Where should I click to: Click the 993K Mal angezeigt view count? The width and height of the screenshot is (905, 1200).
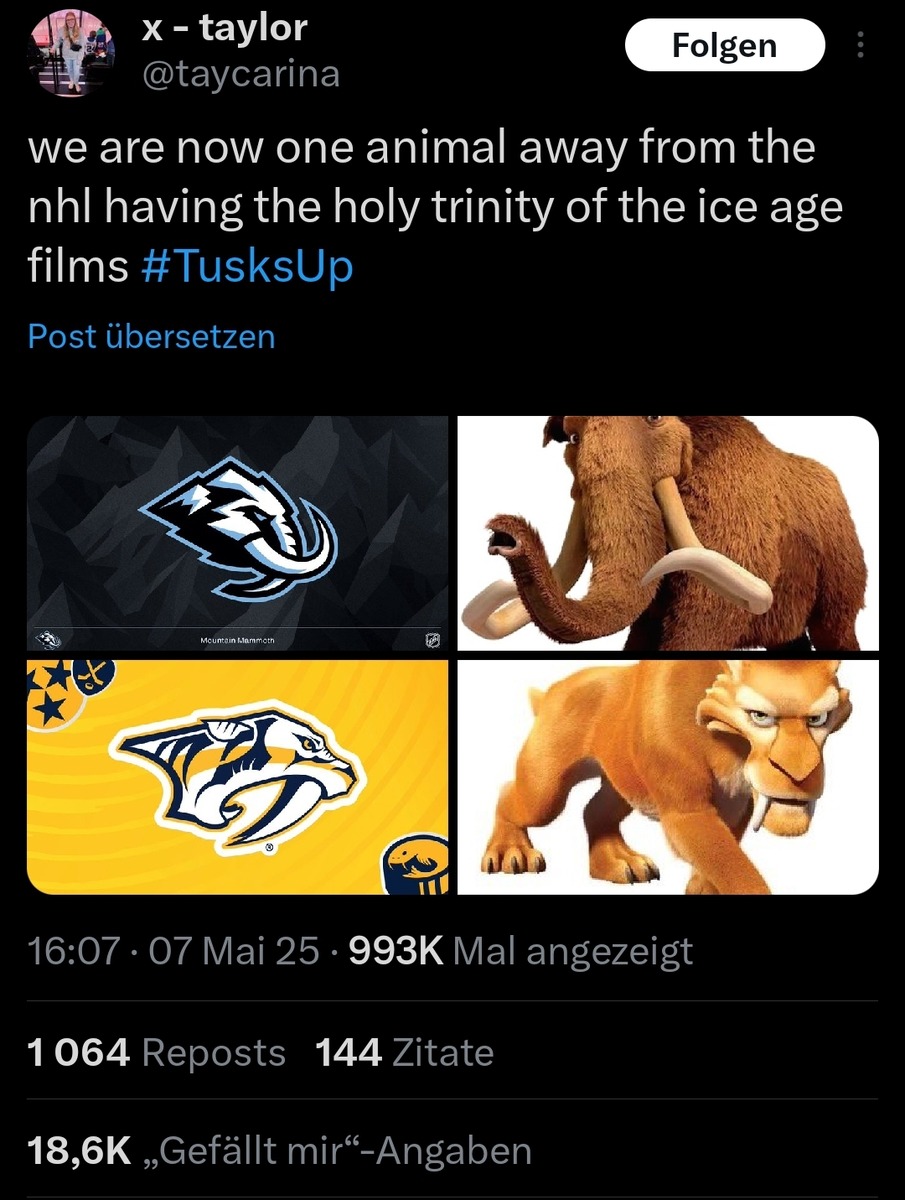[518, 951]
